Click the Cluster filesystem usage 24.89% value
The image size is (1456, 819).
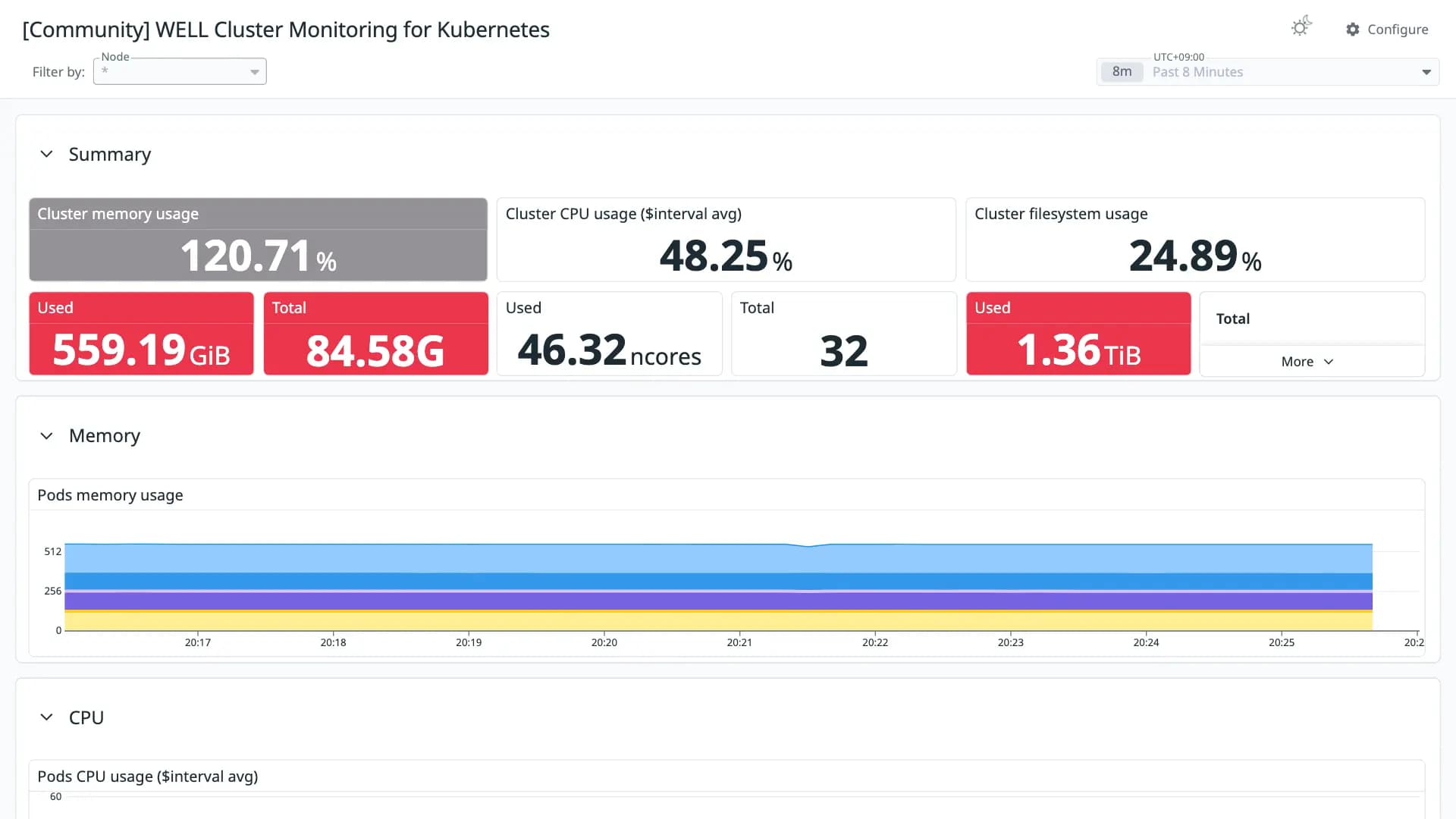click(x=1195, y=256)
